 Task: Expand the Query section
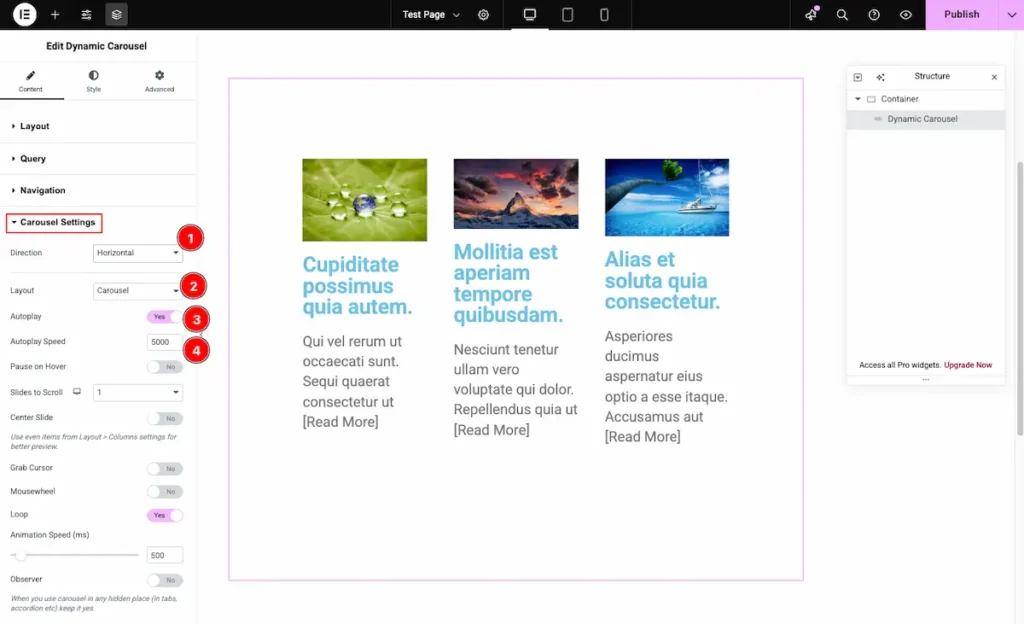pyautogui.click(x=33, y=159)
